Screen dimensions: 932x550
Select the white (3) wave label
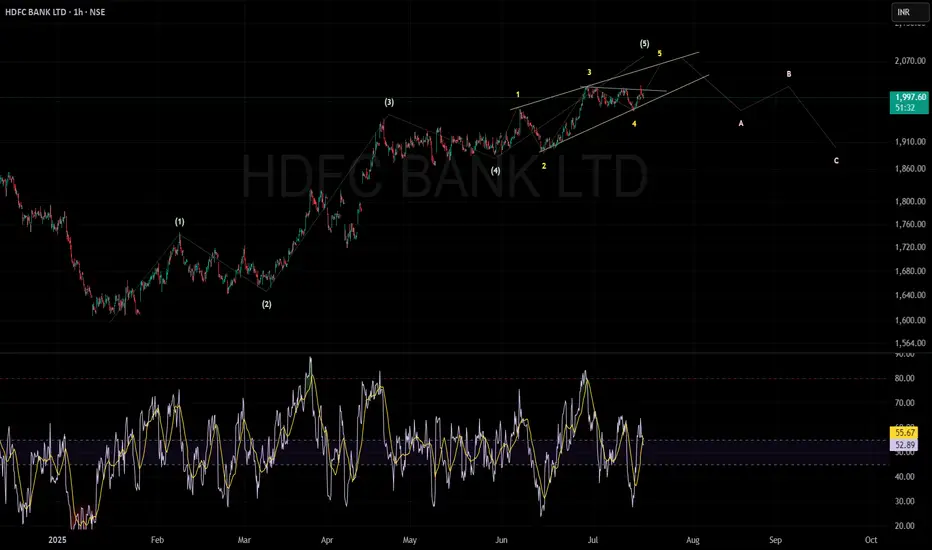coord(389,102)
